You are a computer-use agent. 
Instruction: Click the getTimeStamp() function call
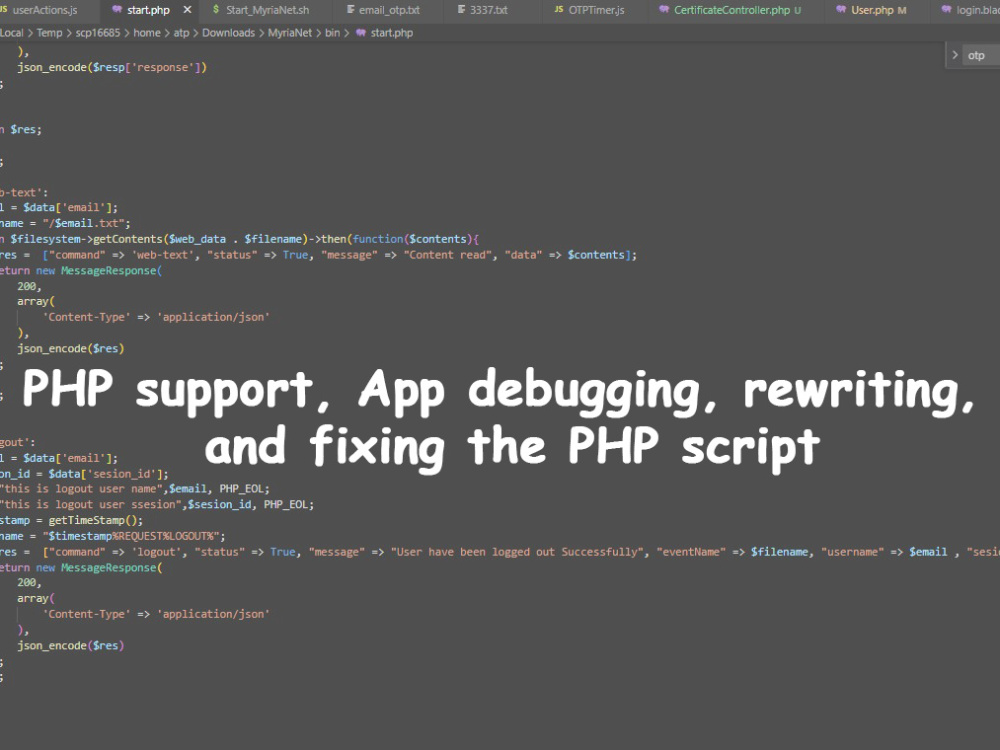point(92,520)
